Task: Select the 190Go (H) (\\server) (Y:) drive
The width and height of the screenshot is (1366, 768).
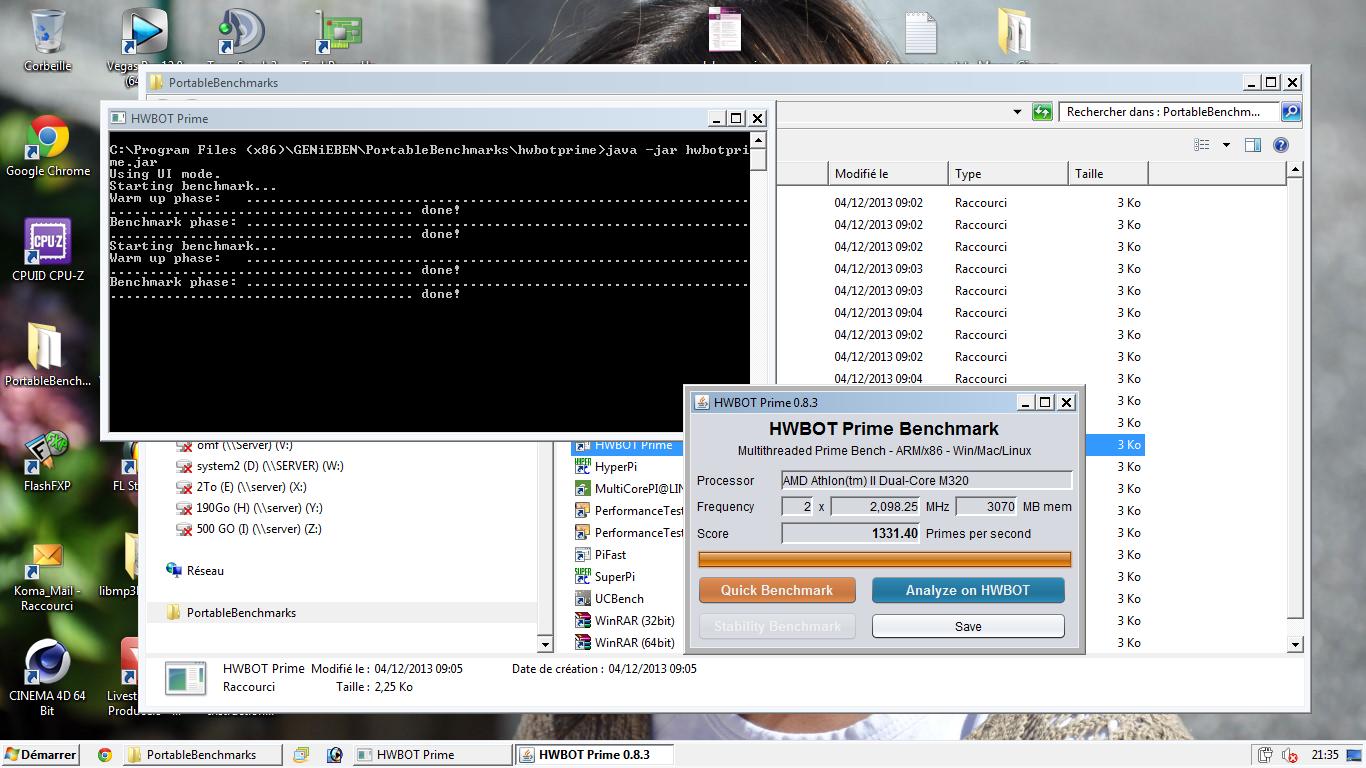Action: 249,508
